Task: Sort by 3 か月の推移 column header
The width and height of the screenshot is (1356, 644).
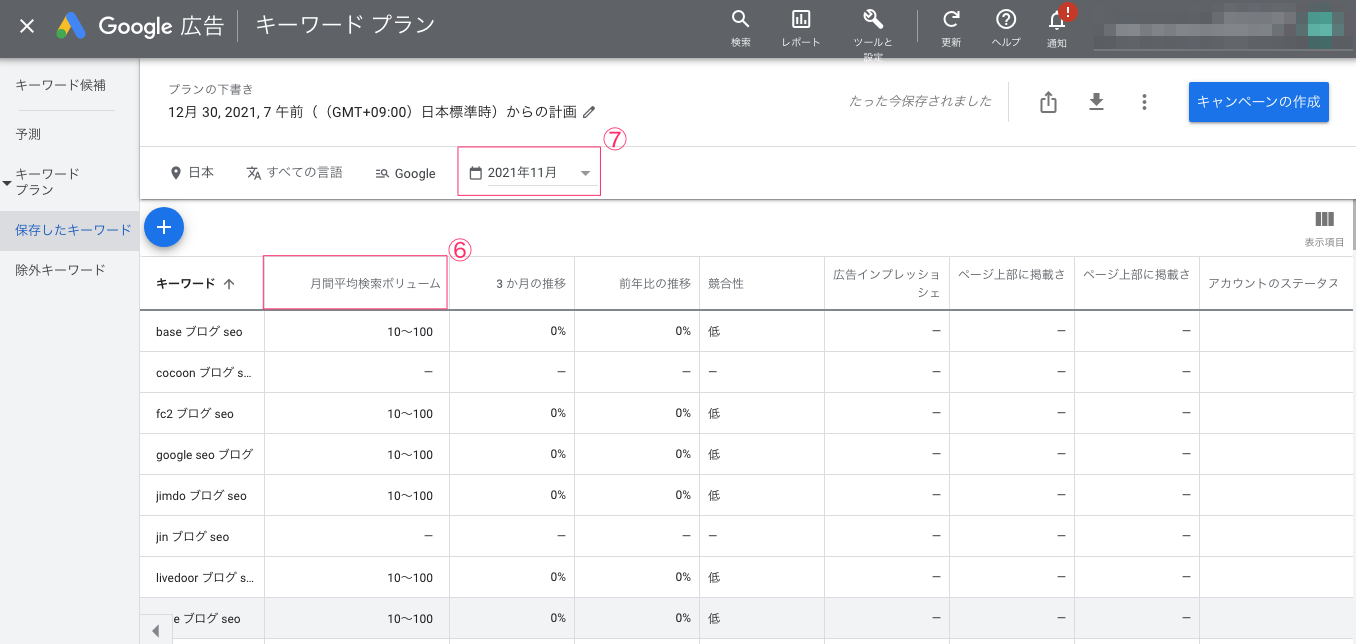Action: pos(530,283)
